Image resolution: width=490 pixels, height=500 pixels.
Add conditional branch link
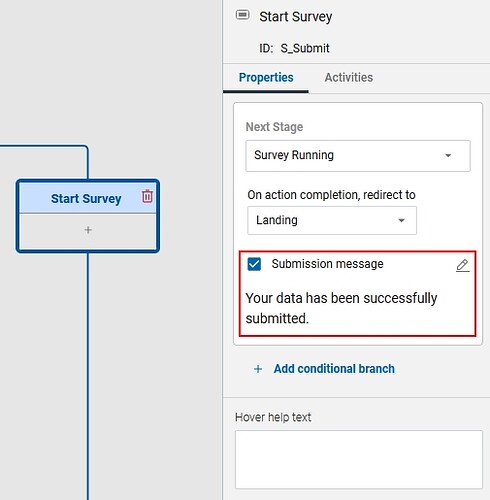click(x=334, y=369)
